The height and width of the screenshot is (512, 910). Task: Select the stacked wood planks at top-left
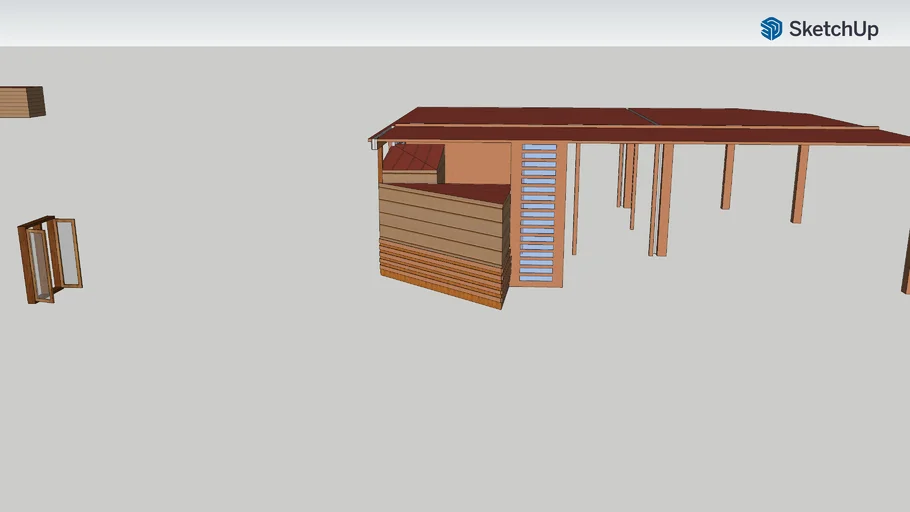[x=21, y=102]
